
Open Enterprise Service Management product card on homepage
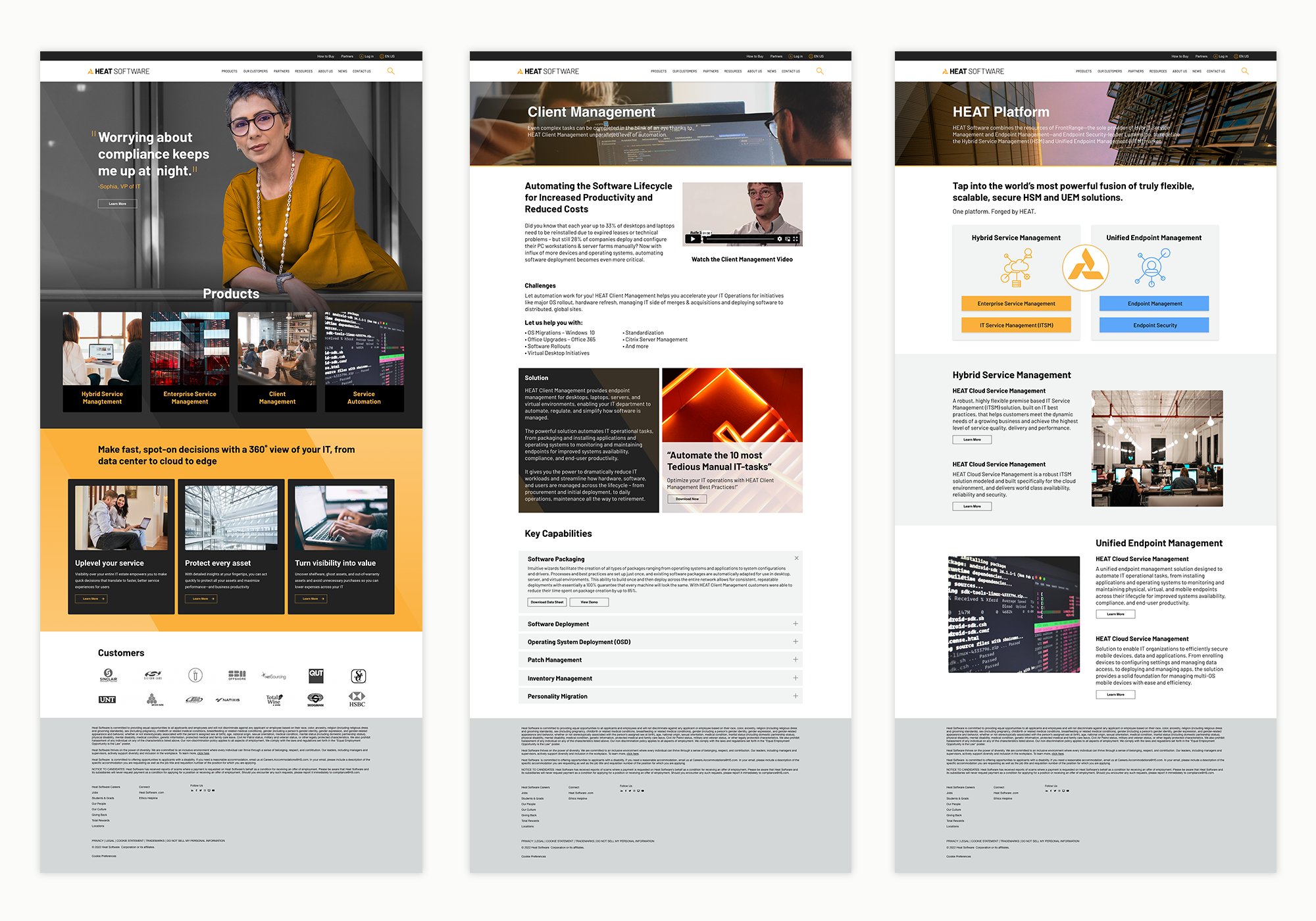click(190, 362)
